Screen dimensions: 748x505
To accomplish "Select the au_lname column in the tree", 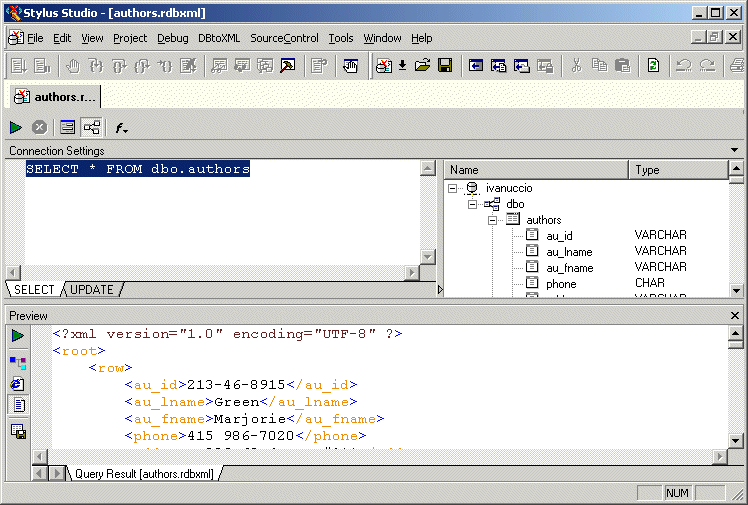I will click(570, 252).
